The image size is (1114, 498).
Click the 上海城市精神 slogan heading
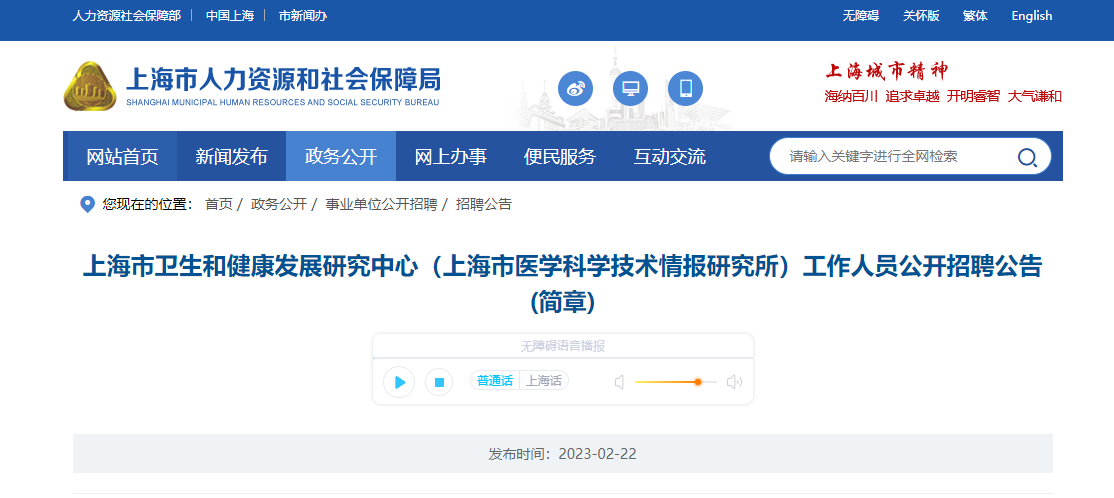pyautogui.click(x=887, y=71)
